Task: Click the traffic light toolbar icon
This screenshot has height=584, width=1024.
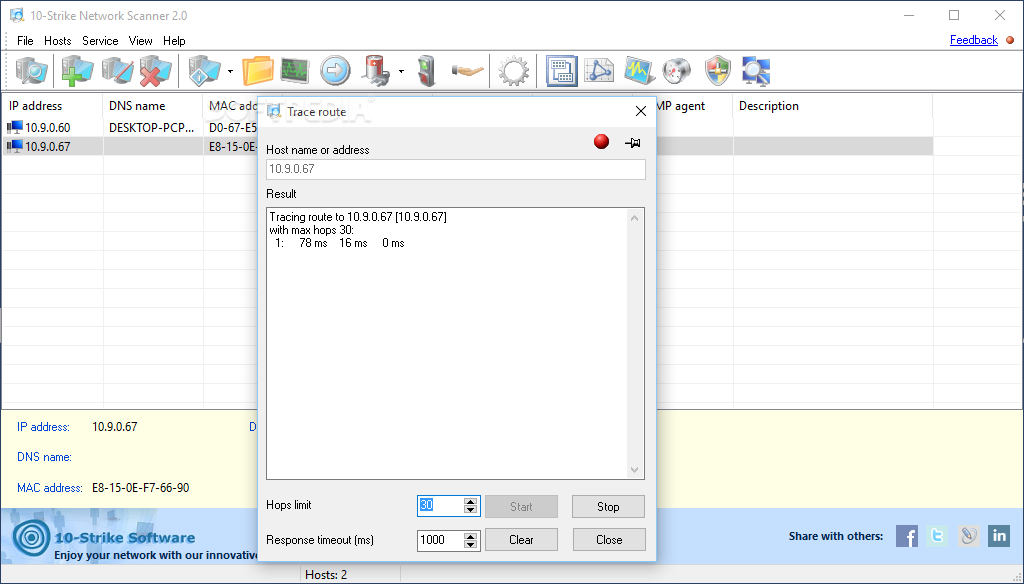Action: tap(426, 71)
